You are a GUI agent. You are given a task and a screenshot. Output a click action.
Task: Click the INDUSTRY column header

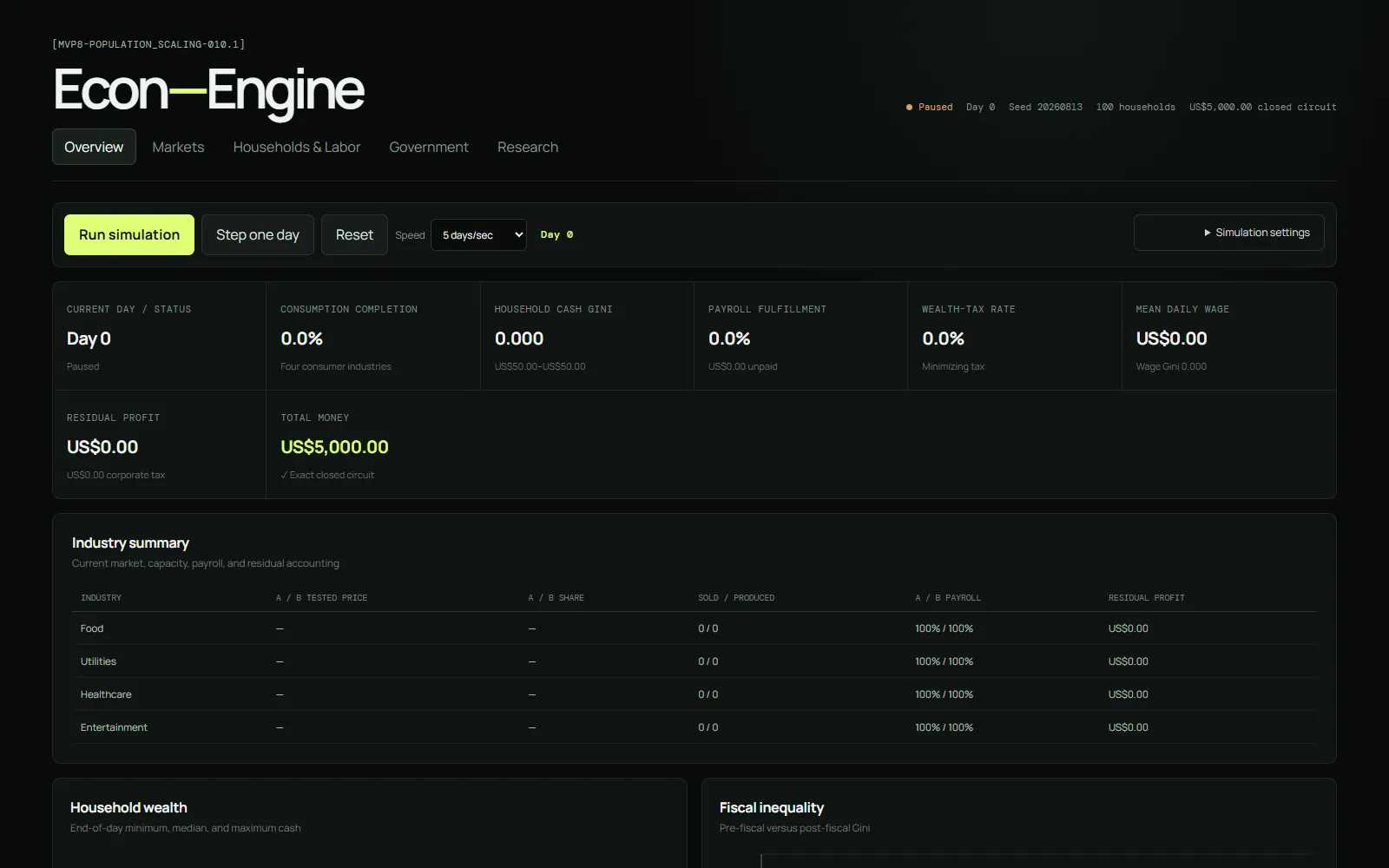101,598
